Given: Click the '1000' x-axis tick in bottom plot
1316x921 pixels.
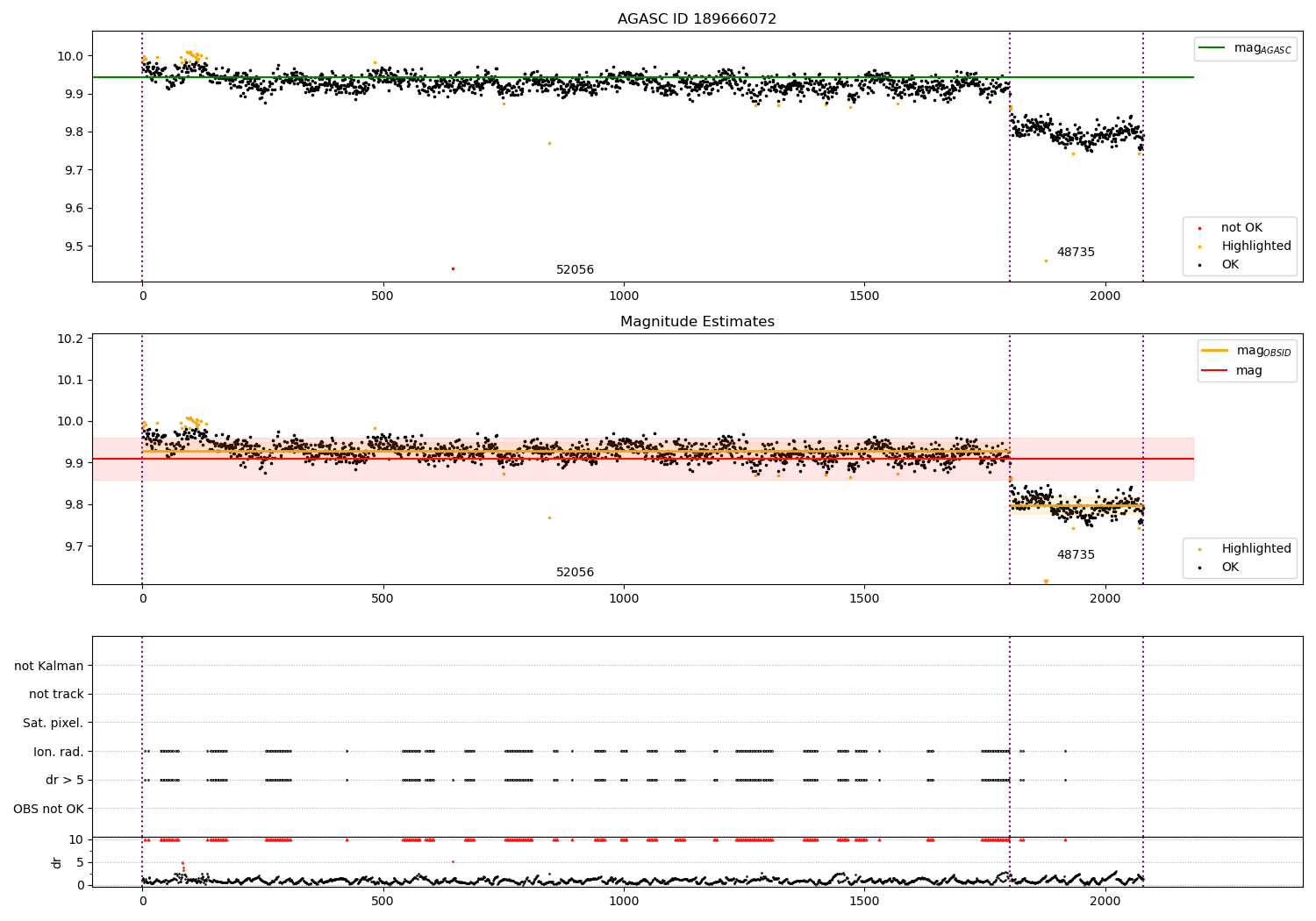Looking at the screenshot, I should (624, 901).
